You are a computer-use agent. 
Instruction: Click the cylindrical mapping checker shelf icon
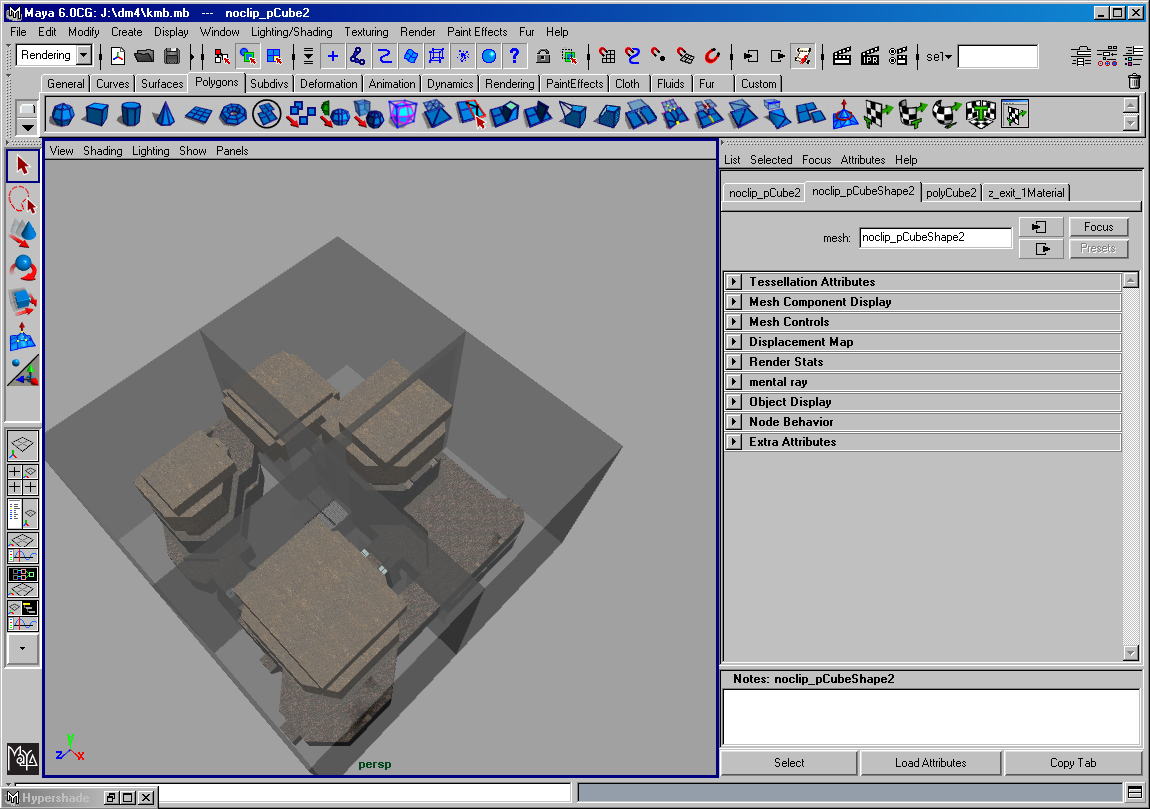coord(912,114)
